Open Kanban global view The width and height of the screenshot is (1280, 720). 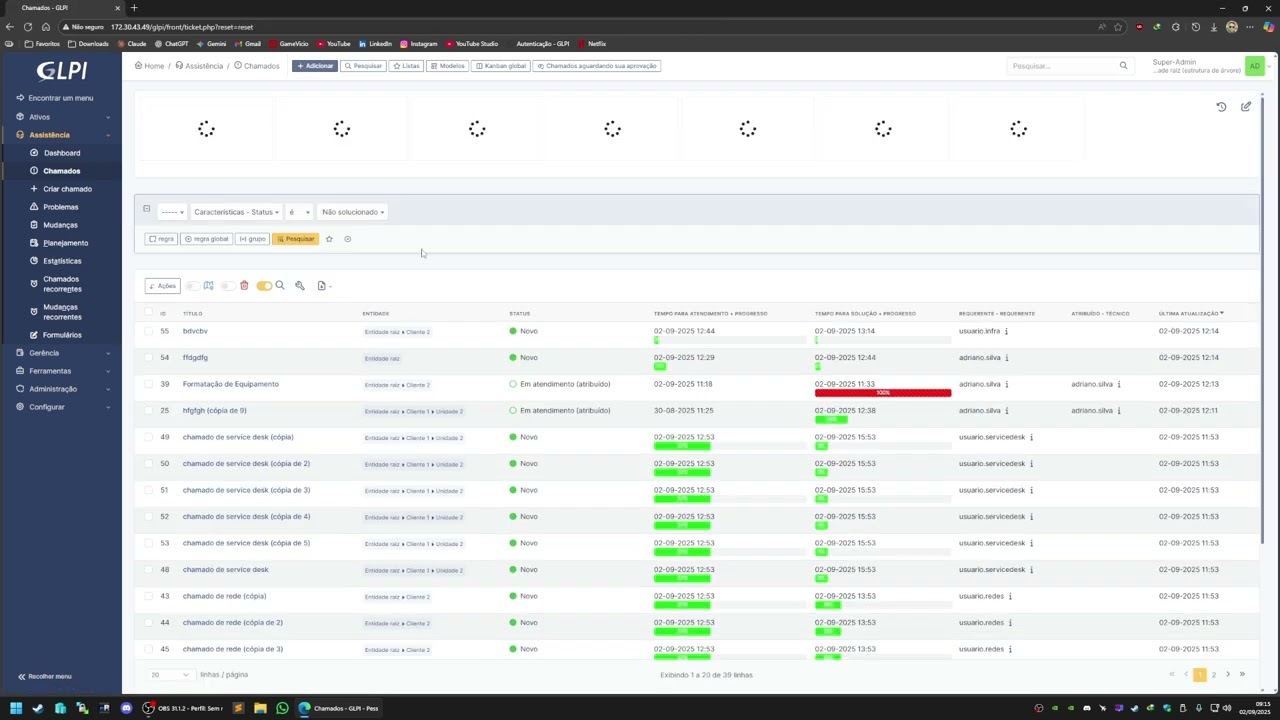[x=501, y=66]
